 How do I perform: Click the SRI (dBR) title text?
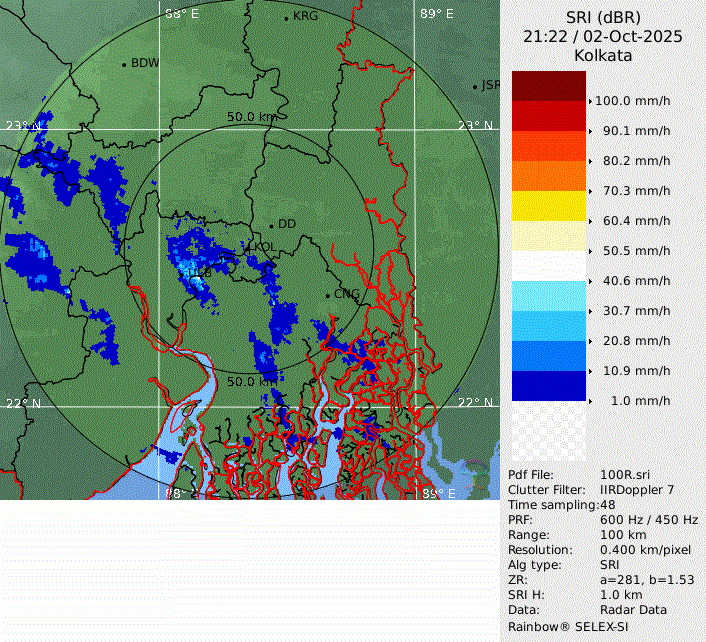[x=602, y=17]
